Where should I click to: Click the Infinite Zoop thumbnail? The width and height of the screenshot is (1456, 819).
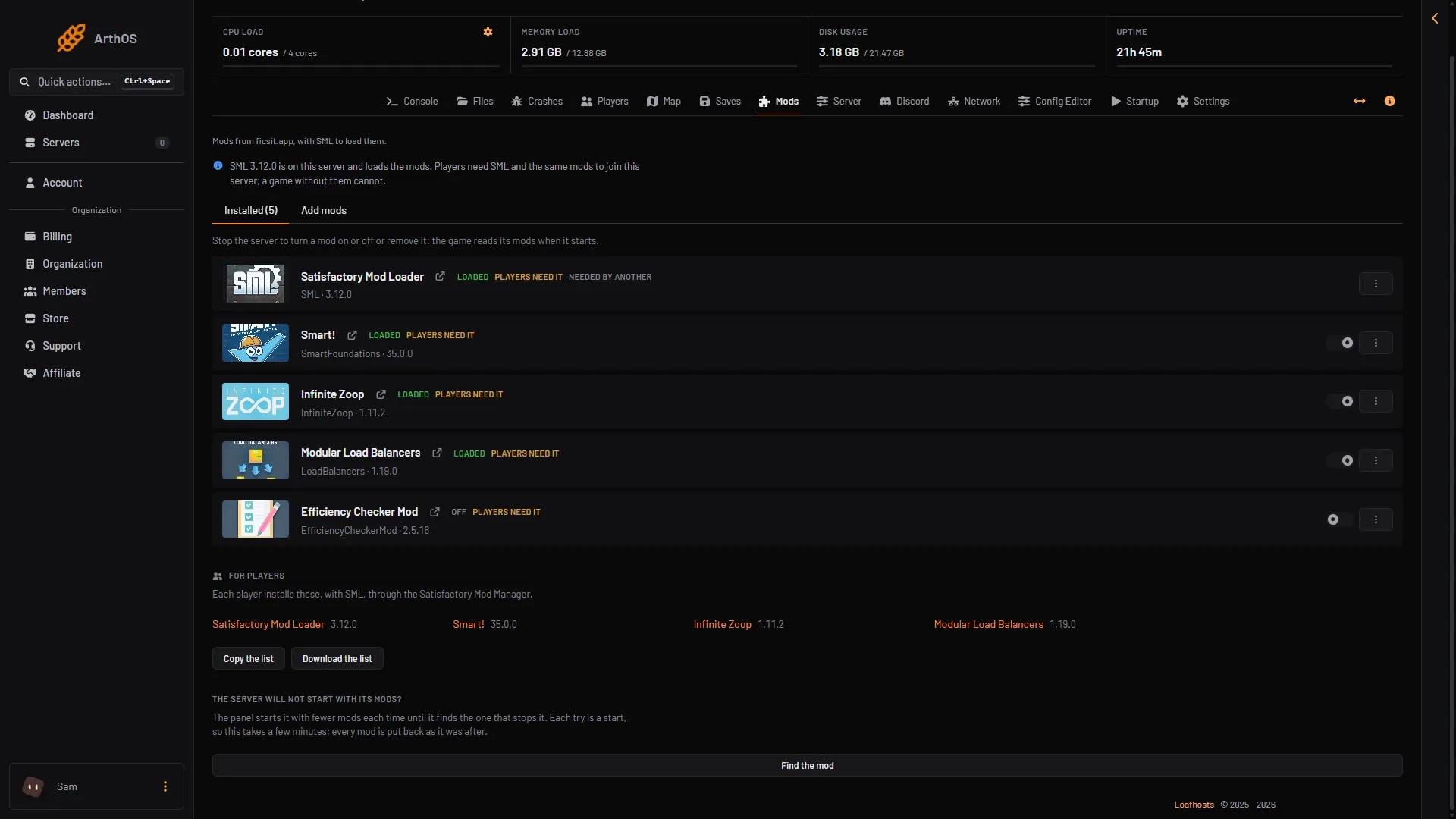256,401
